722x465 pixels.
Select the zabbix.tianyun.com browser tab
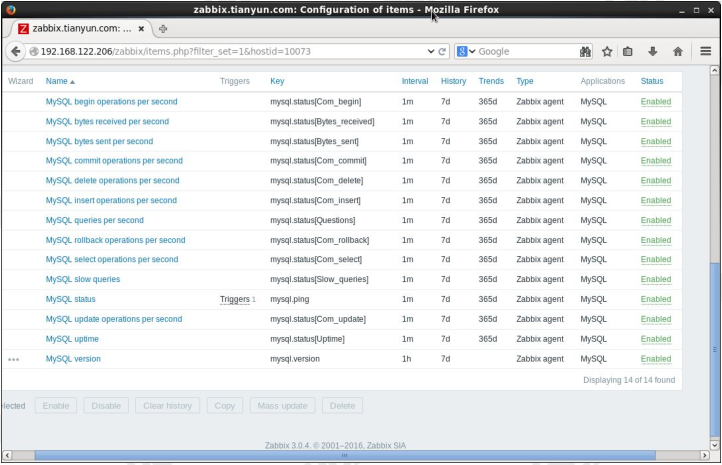point(82,29)
